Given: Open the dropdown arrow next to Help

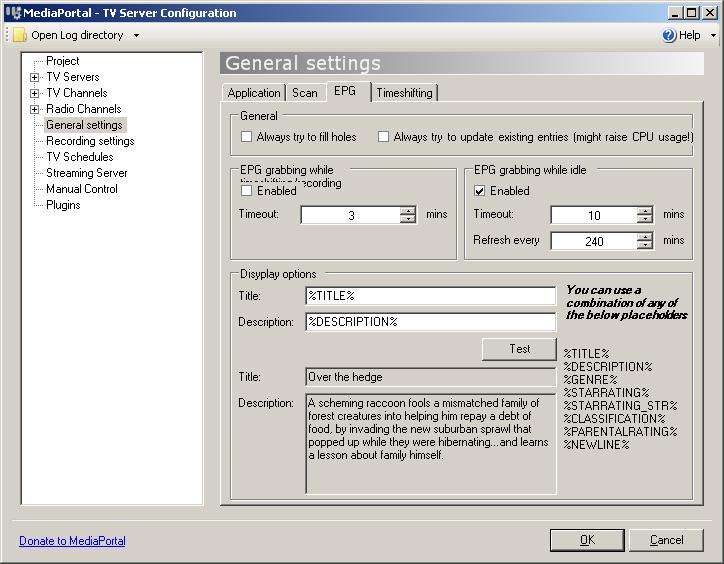Looking at the screenshot, I should (713, 36).
